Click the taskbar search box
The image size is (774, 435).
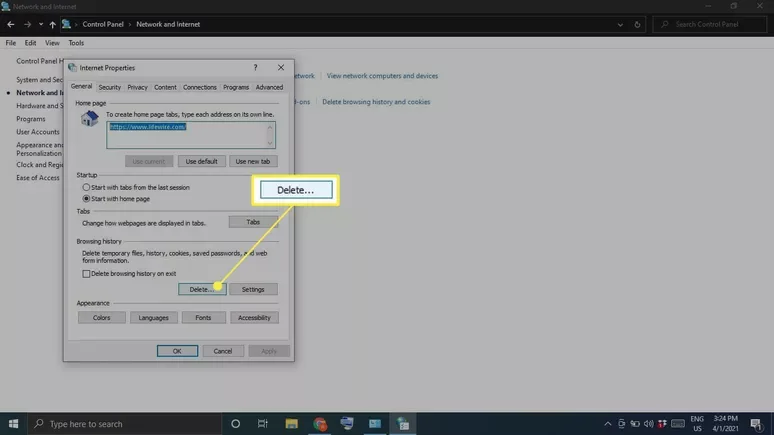click(124, 424)
